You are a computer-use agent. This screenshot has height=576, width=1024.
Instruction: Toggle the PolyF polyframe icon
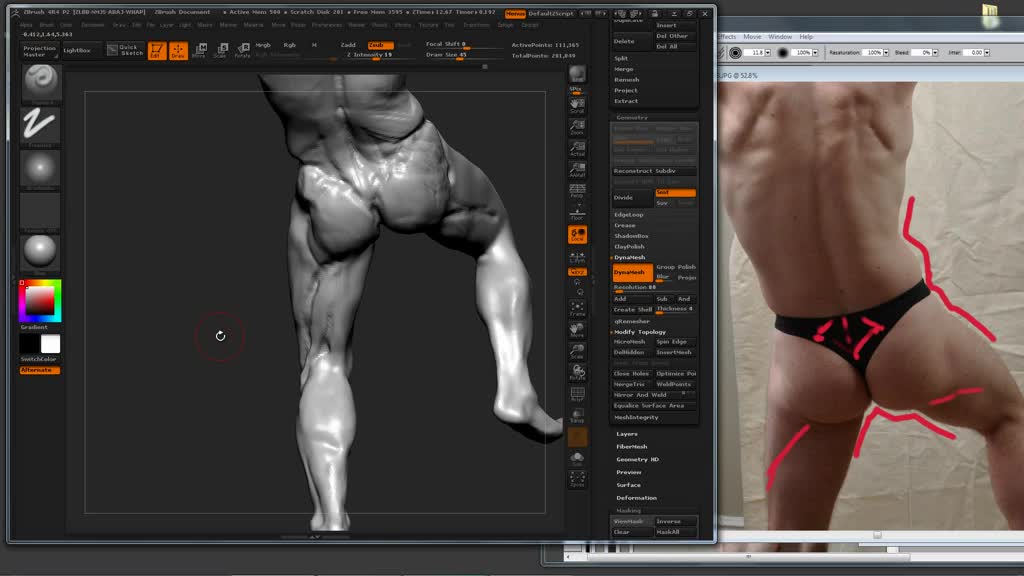click(577, 394)
